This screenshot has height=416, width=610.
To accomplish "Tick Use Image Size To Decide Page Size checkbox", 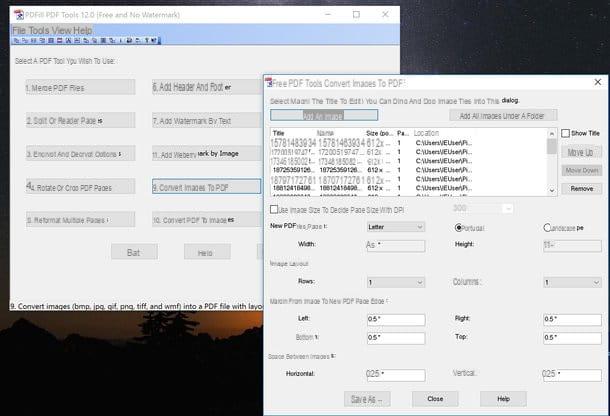I will click(x=274, y=210).
